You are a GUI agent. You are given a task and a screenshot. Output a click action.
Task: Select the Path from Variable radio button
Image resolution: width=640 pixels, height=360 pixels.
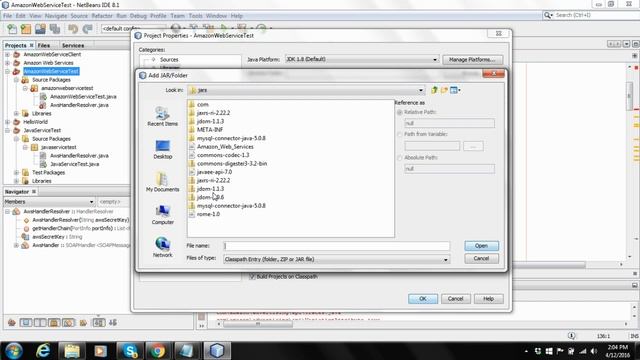click(x=400, y=134)
